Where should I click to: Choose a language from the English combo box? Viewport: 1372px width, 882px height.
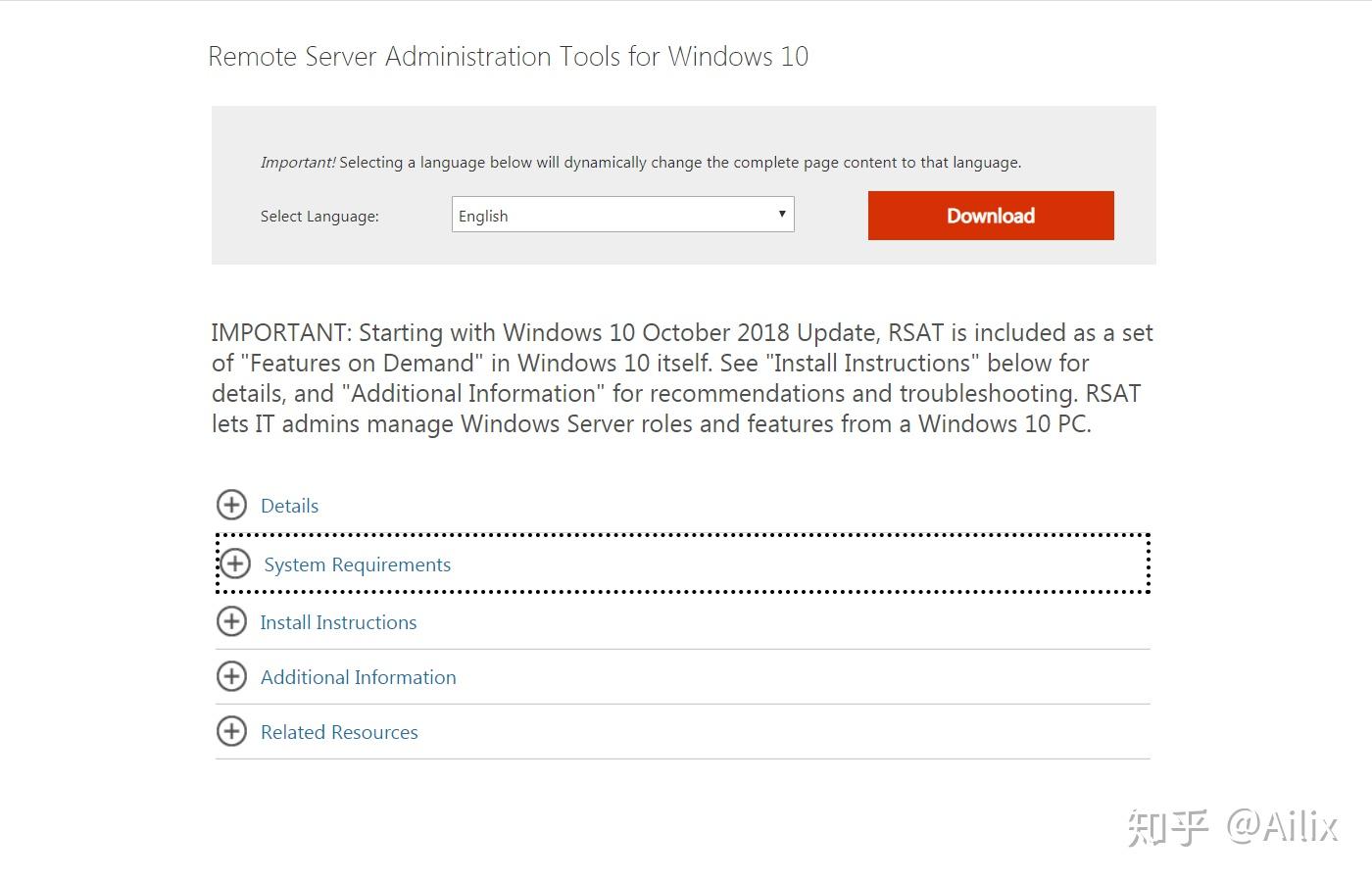click(x=622, y=215)
